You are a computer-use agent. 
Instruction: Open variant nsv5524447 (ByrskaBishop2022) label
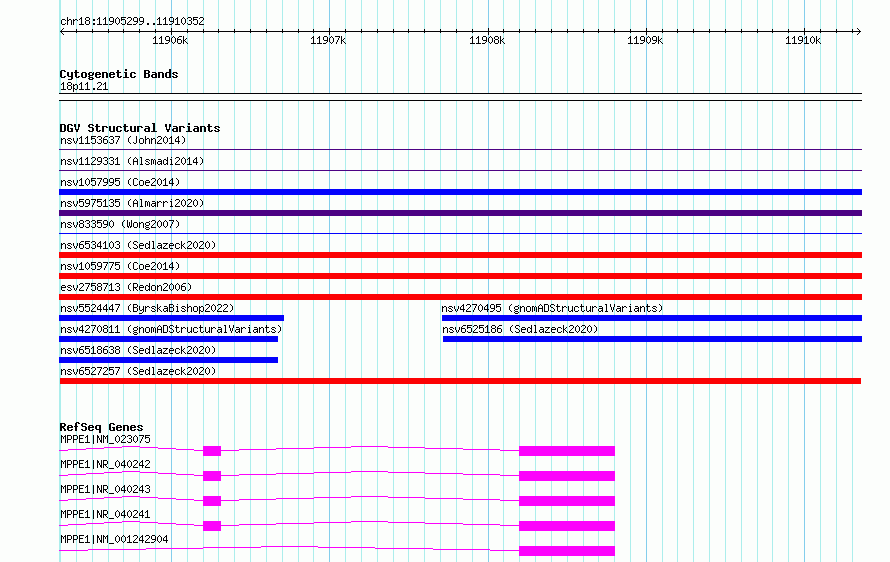[x=147, y=308]
